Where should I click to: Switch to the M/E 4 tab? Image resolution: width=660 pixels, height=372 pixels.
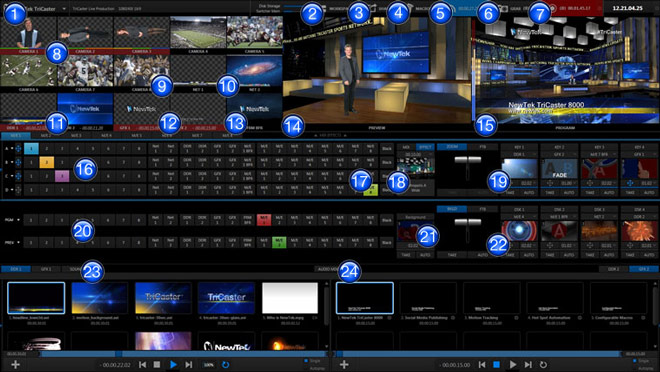pyautogui.click(x=106, y=136)
